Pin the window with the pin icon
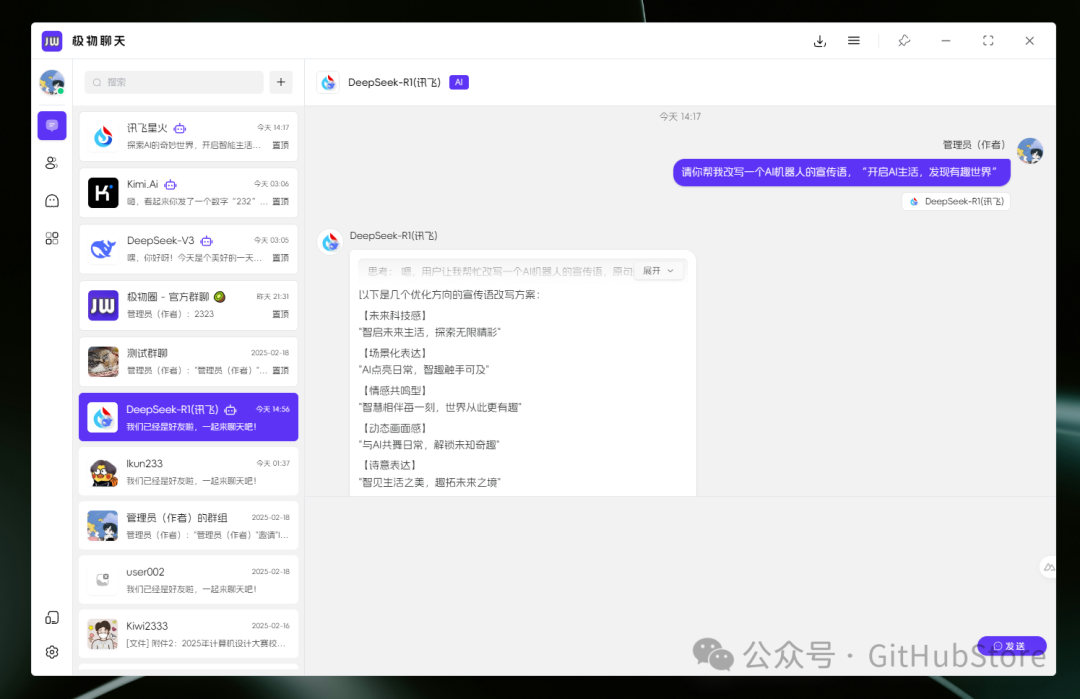The width and height of the screenshot is (1080, 699). coord(904,41)
